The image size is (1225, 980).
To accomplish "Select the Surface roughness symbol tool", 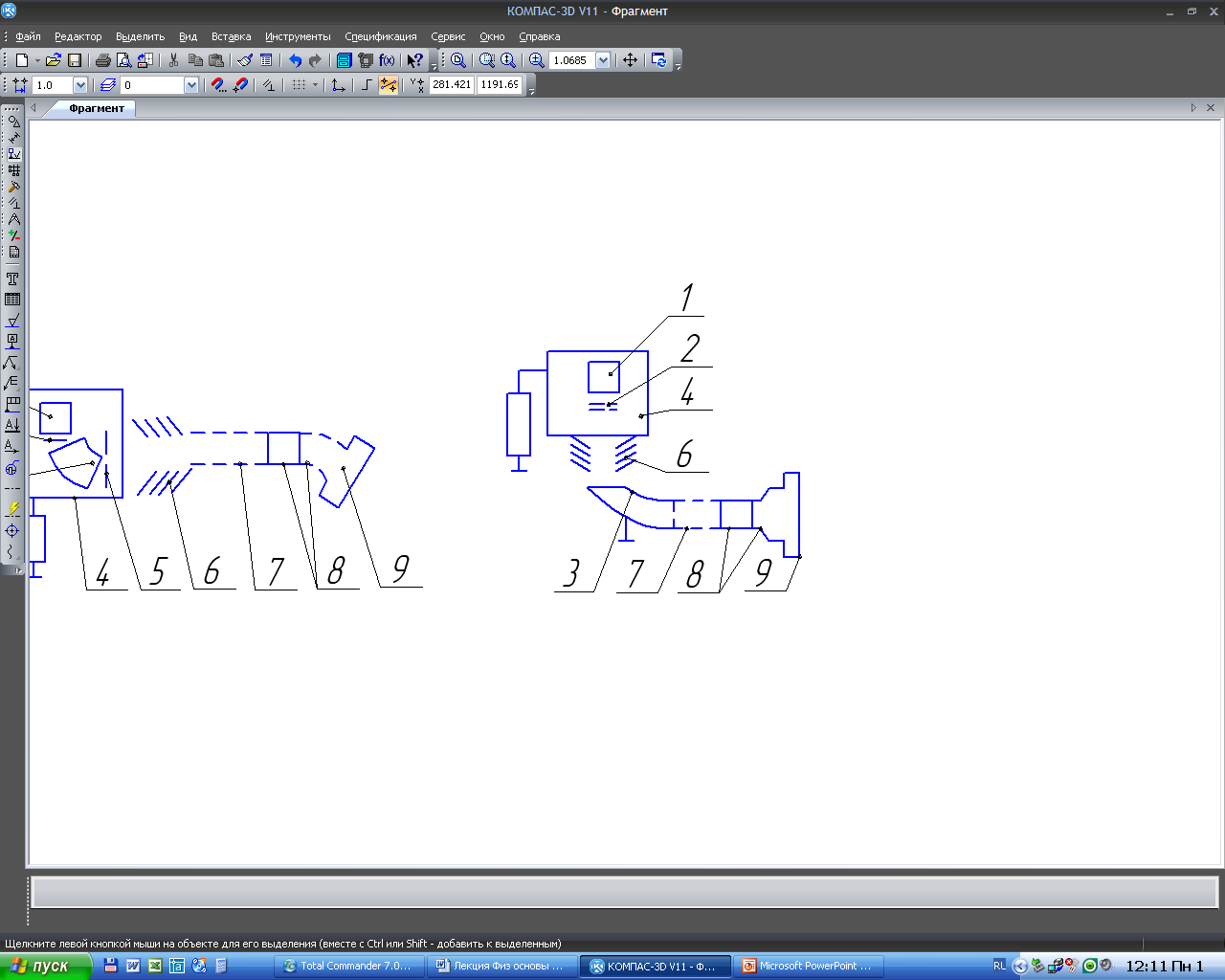I will (x=12, y=321).
